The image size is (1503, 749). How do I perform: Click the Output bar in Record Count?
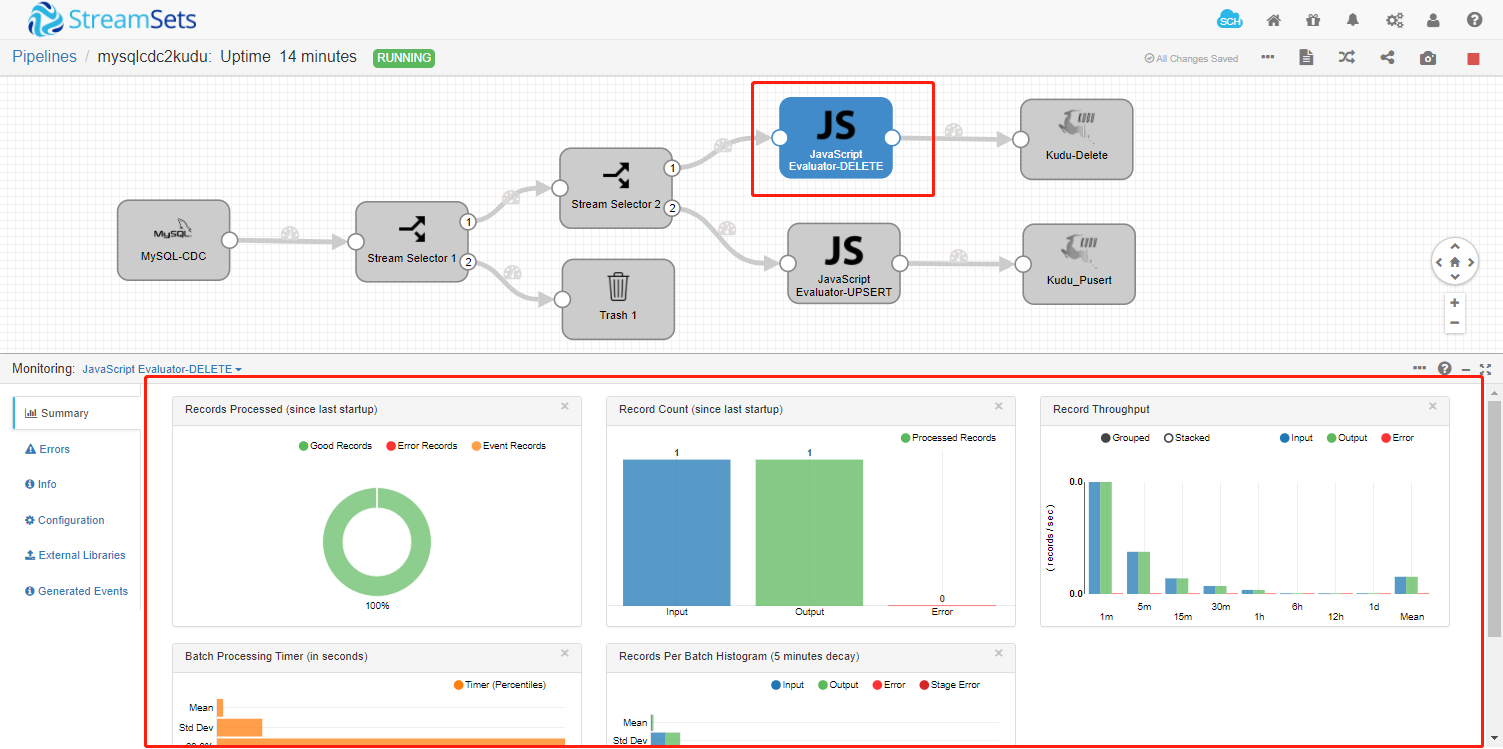[x=809, y=532]
